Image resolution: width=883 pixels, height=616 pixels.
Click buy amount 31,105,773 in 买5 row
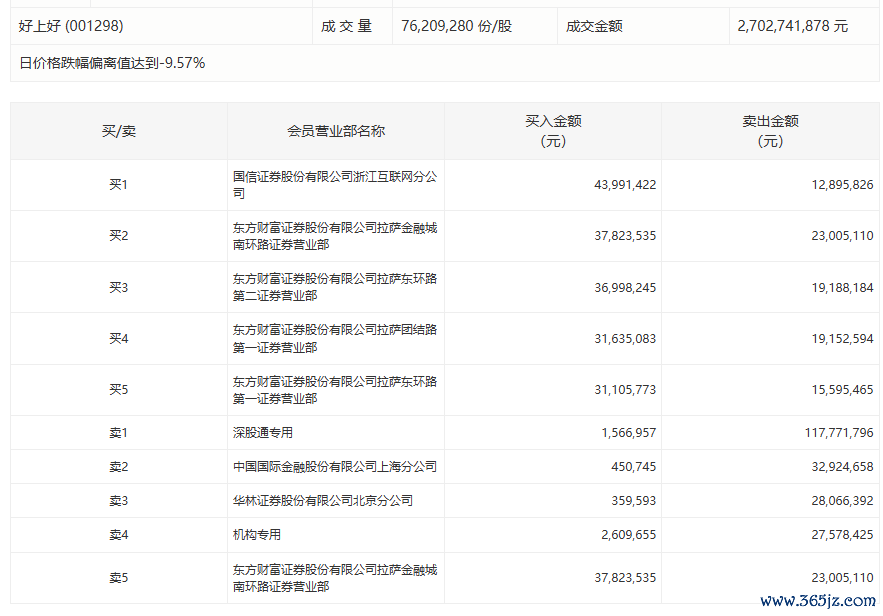(x=625, y=390)
